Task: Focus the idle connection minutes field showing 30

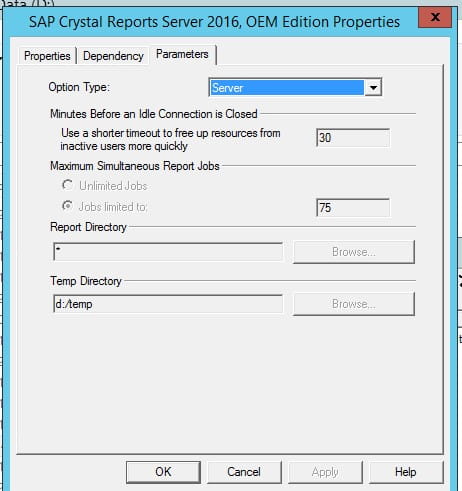Action: pos(353,138)
